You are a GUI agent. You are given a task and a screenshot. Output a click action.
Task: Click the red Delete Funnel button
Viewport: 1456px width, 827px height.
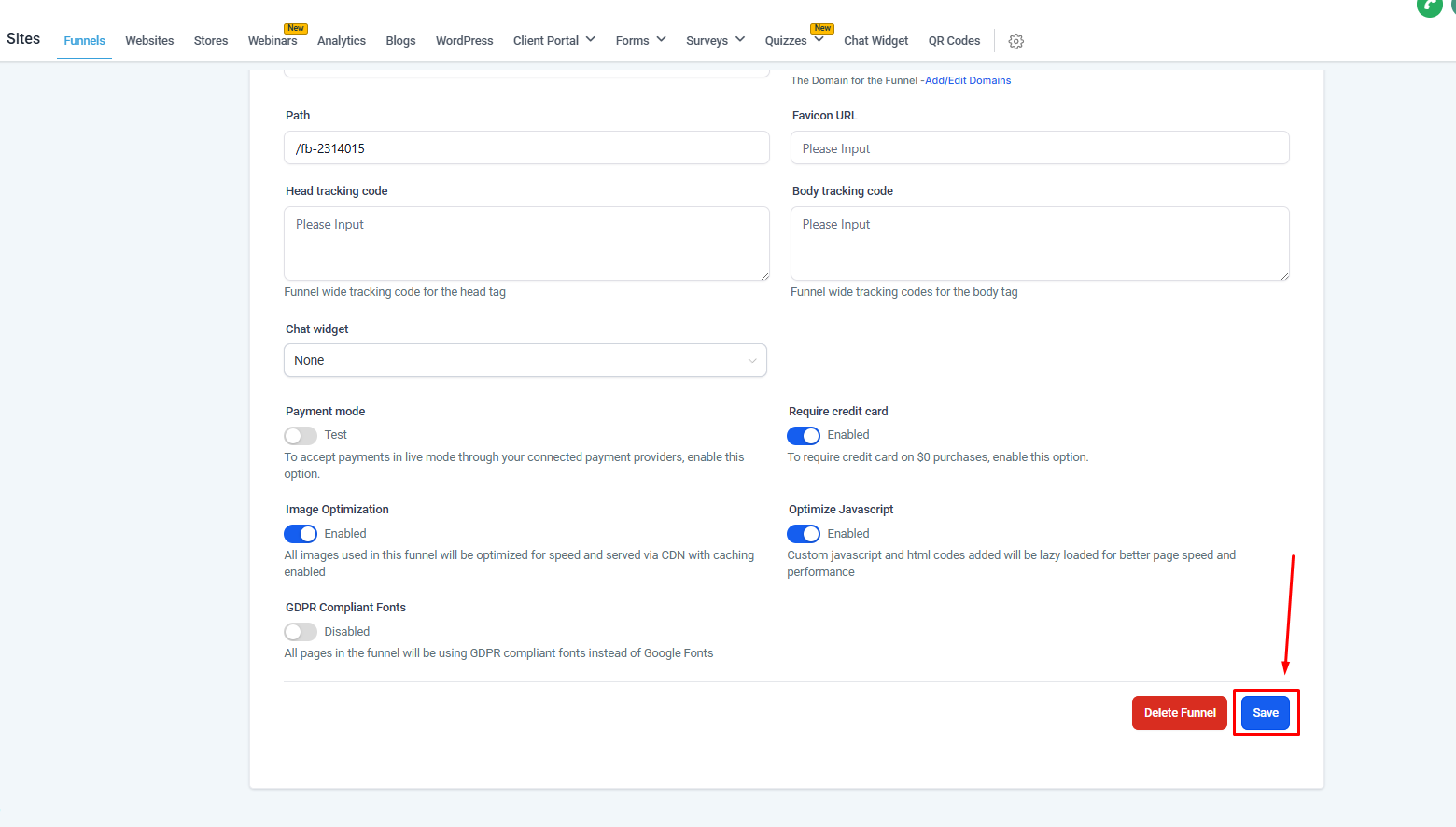(x=1179, y=713)
